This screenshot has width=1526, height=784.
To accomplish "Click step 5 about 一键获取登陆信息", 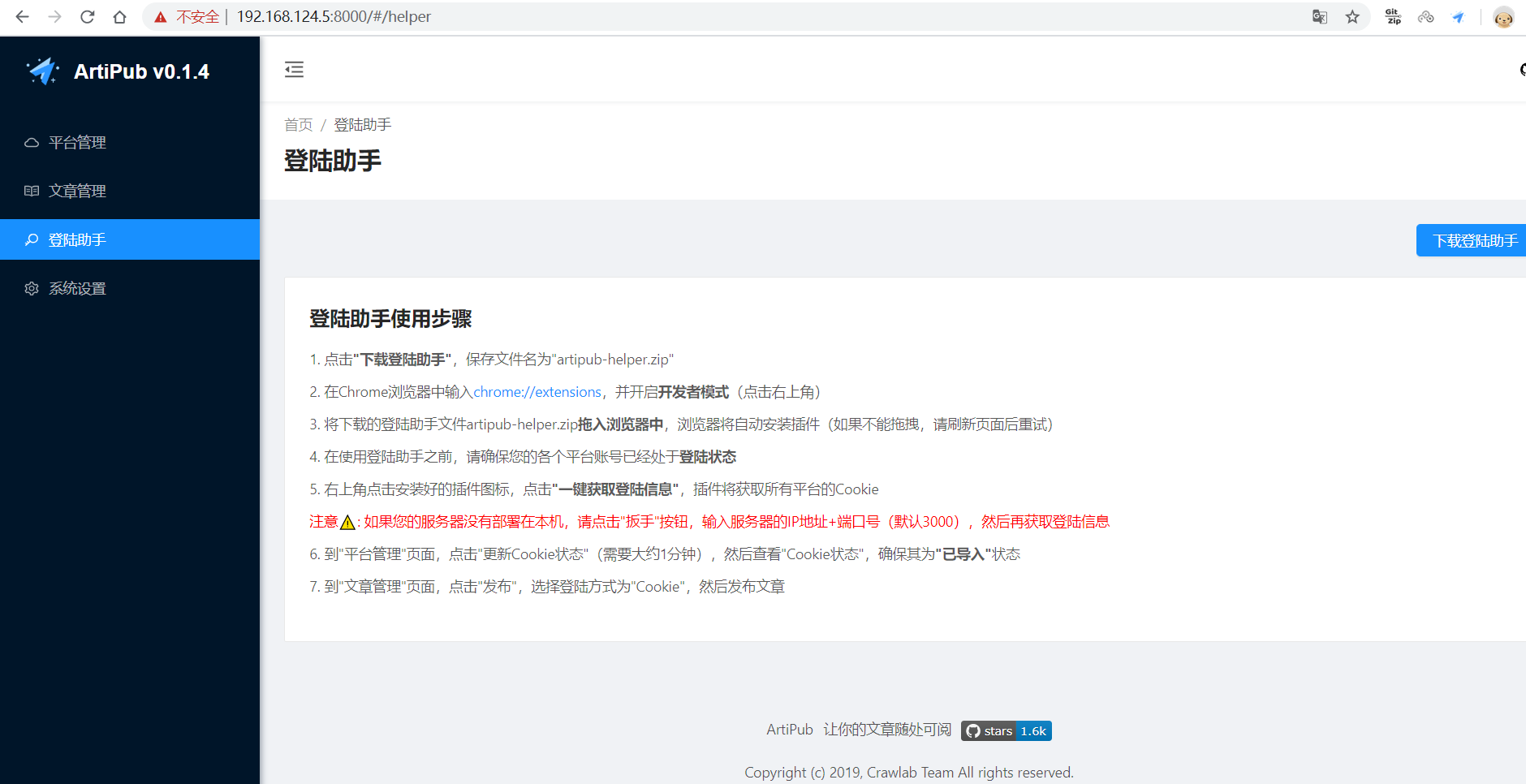I will pos(594,489).
